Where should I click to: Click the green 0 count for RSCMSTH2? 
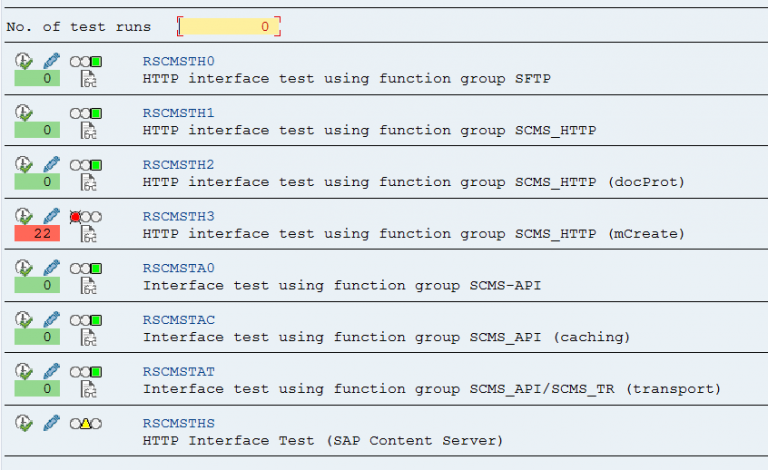point(37,182)
